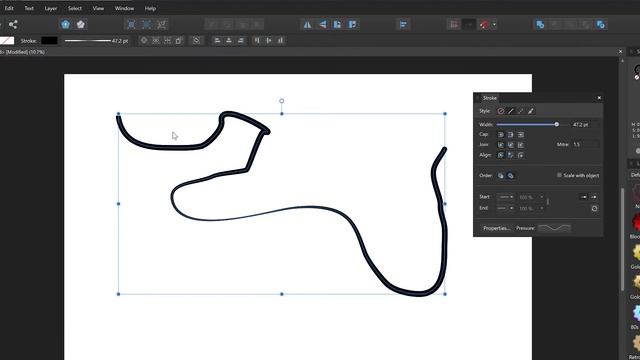Open the Window menu
Viewport: 640px width, 360px height.
coord(124,8)
